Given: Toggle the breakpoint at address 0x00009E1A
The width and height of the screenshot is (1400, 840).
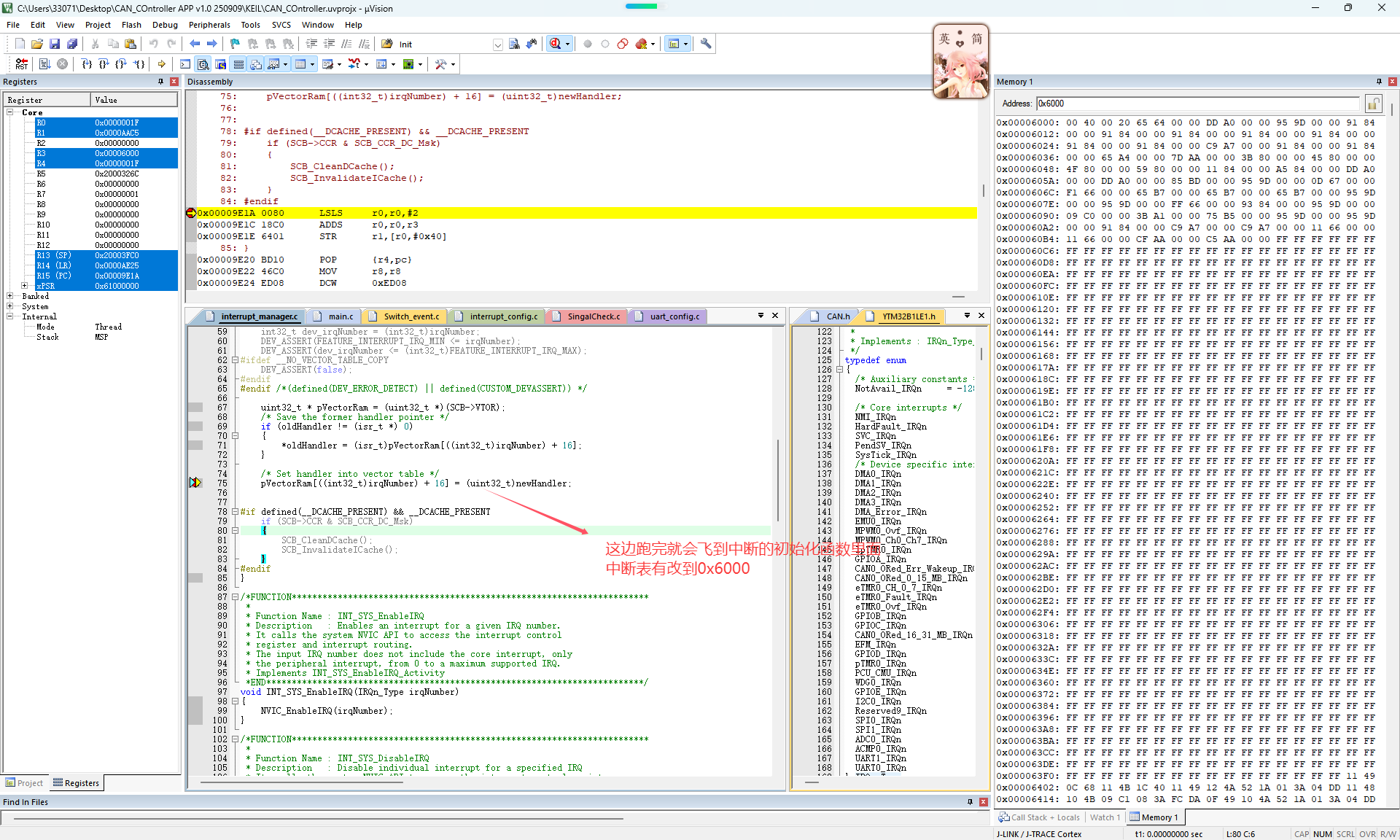Looking at the screenshot, I should 191,213.
